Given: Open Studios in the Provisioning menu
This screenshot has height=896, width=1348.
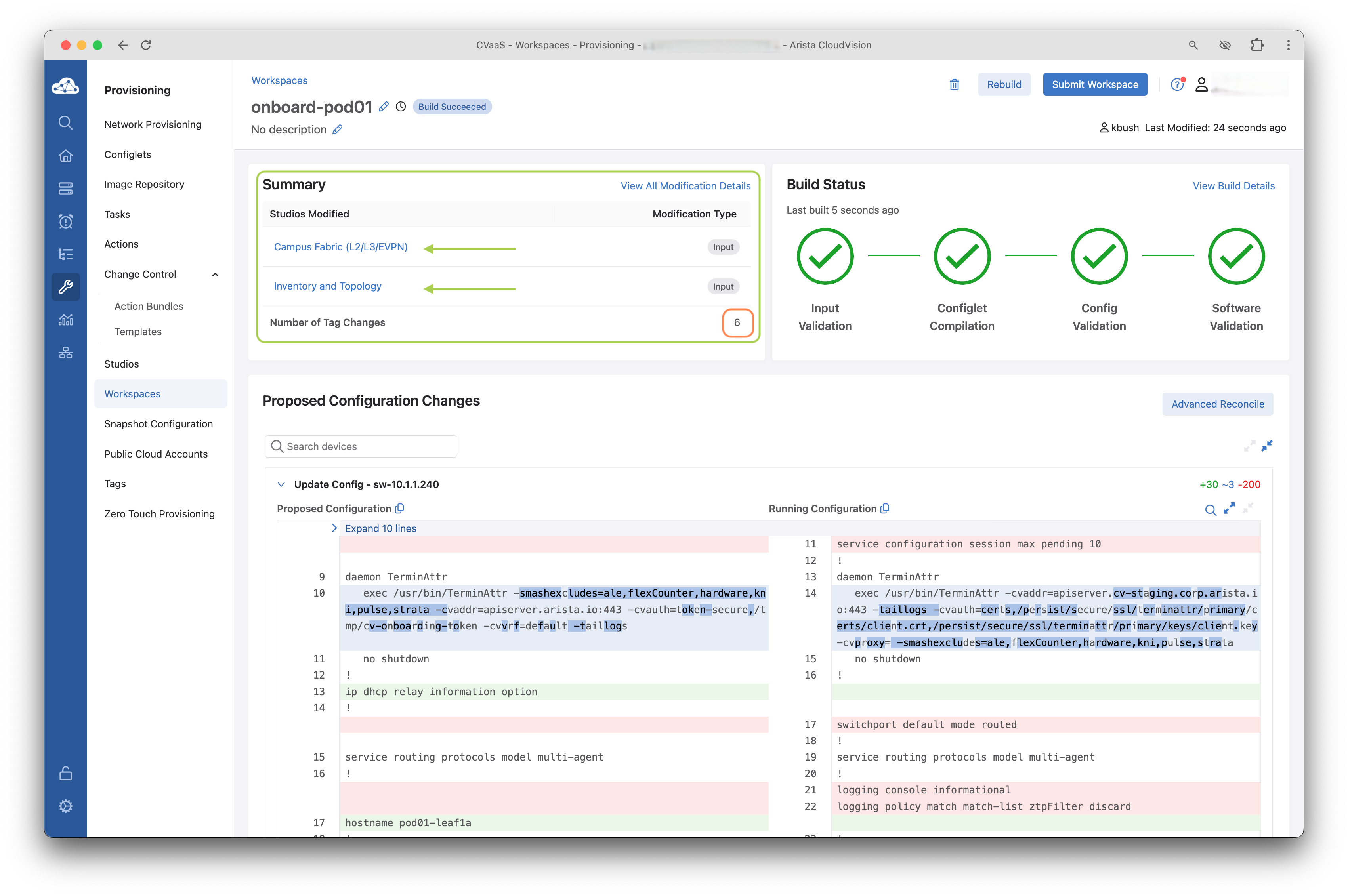Looking at the screenshot, I should pyautogui.click(x=121, y=364).
